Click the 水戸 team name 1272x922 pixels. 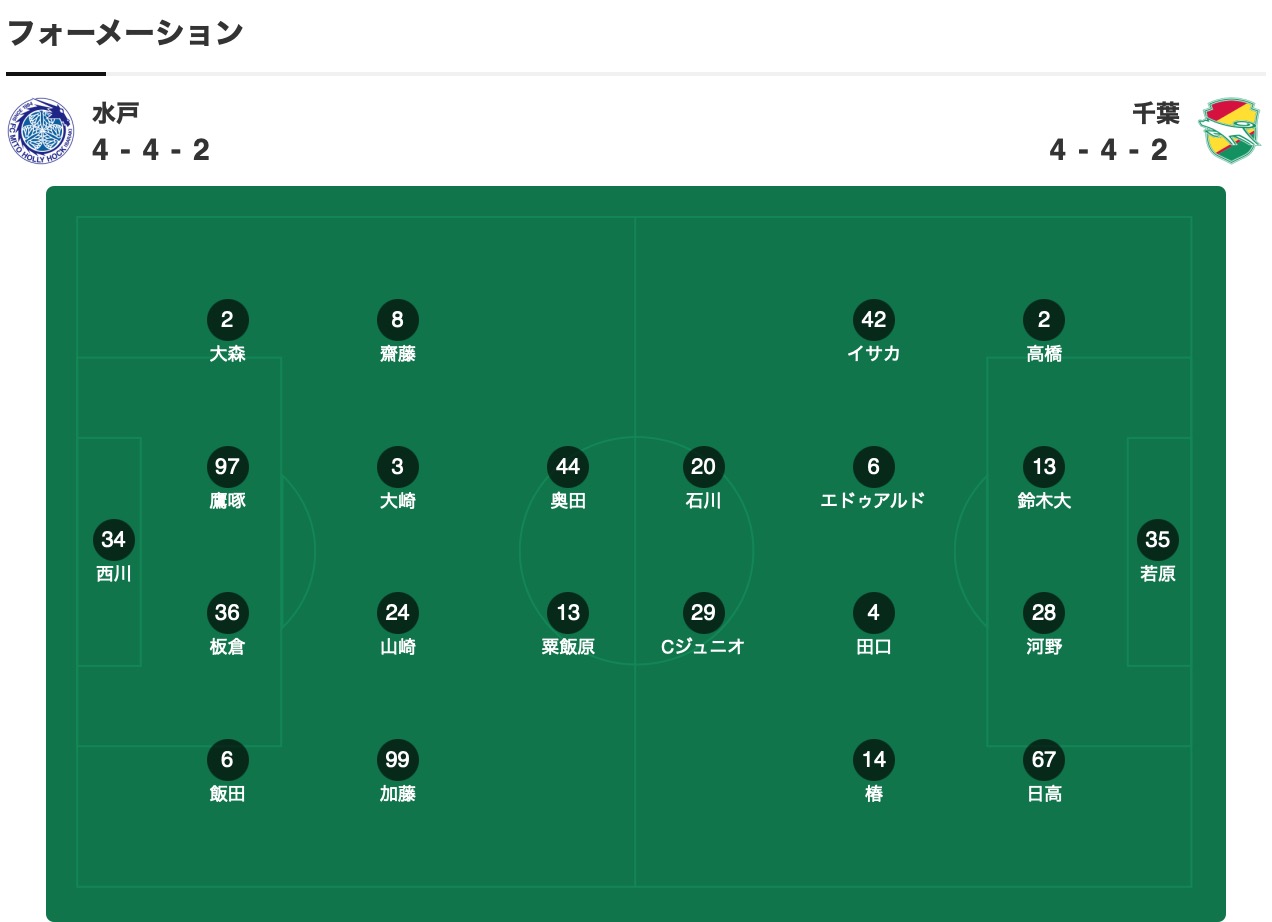tap(115, 113)
